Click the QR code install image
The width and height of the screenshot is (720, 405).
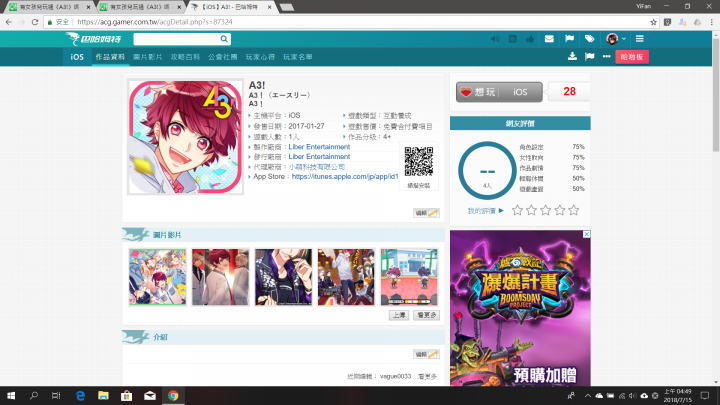click(x=419, y=162)
